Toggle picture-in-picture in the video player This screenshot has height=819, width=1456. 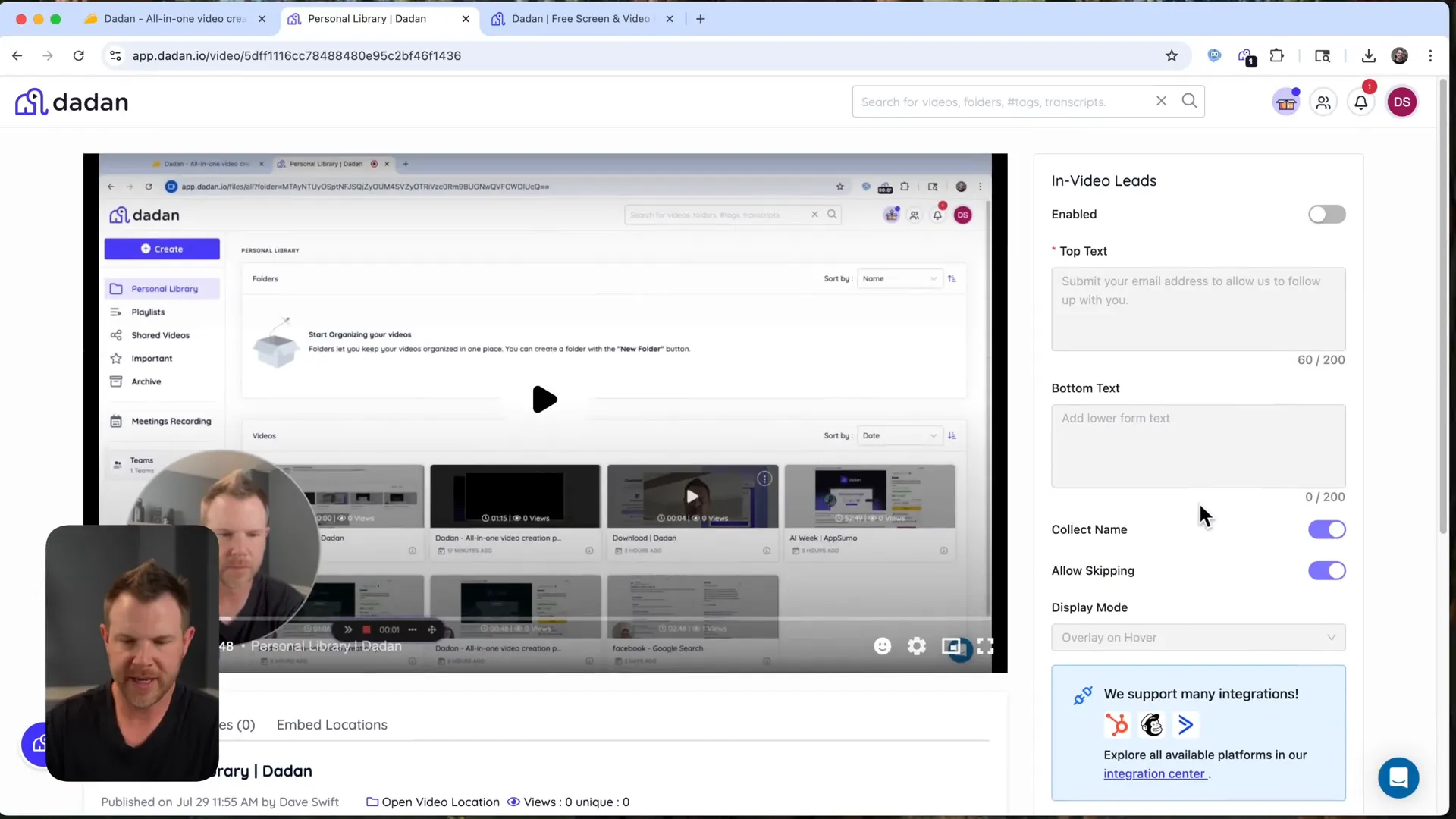click(x=951, y=646)
